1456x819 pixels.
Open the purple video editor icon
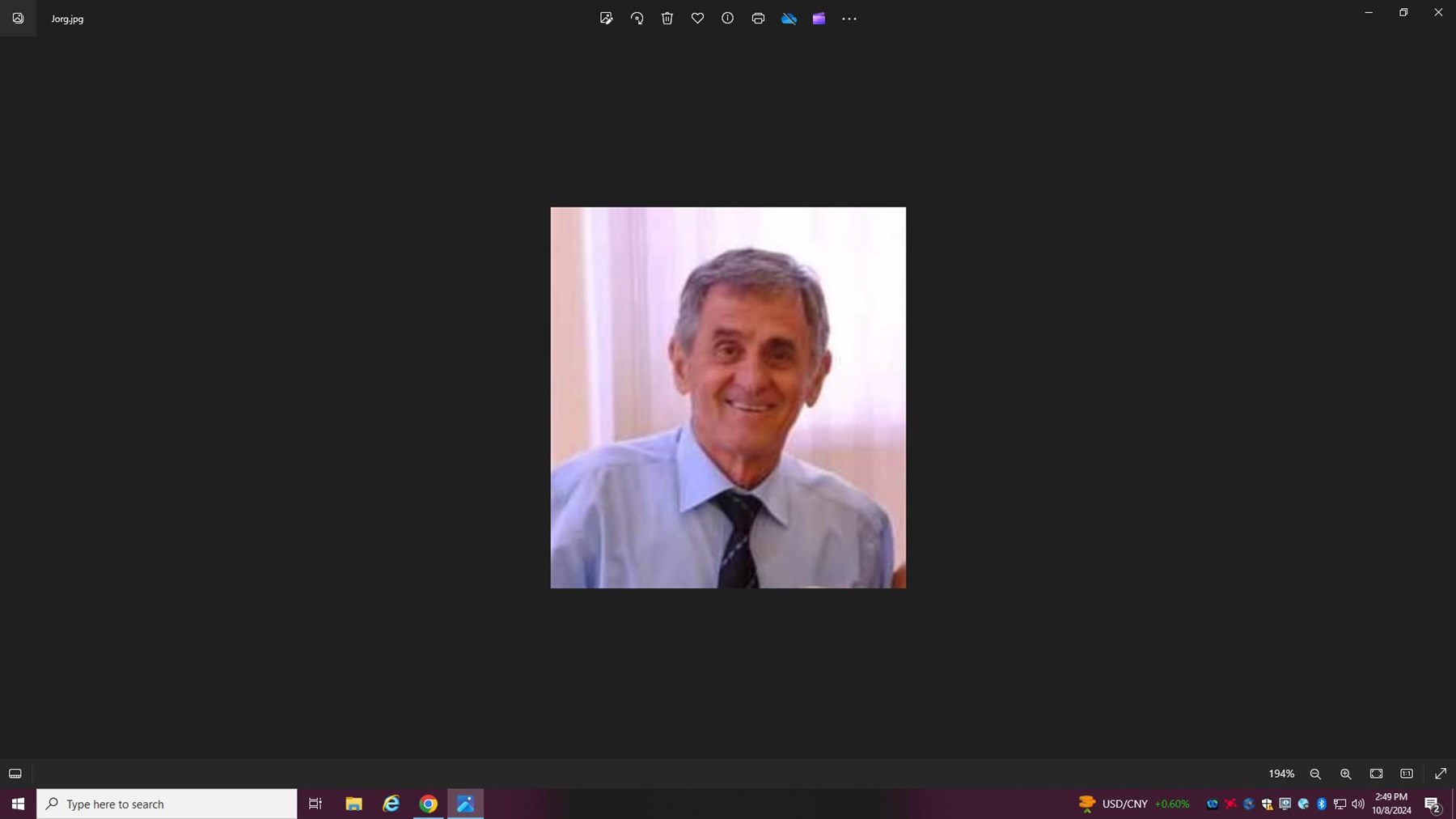click(819, 19)
